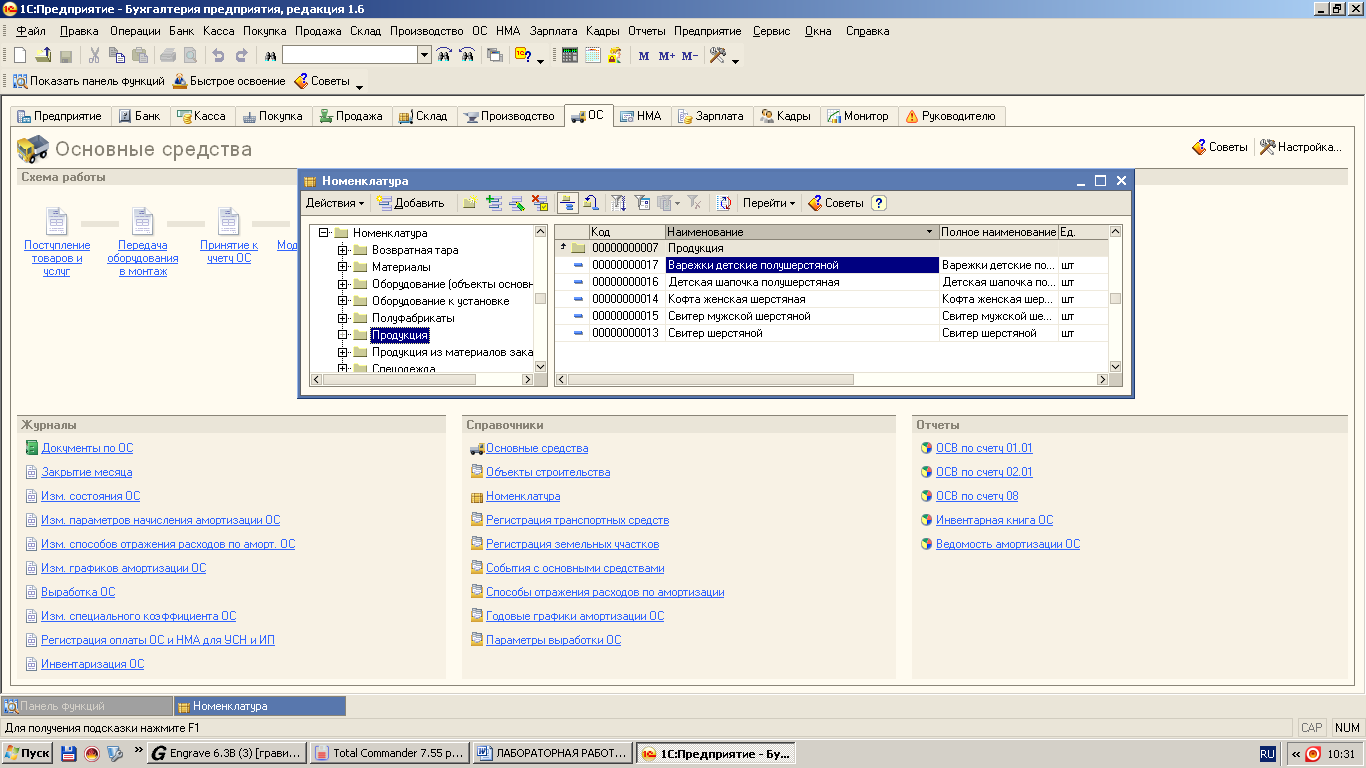Click the RU language indicator in tray
The height and width of the screenshot is (768, 1366).
click(x=1267, y=753)
